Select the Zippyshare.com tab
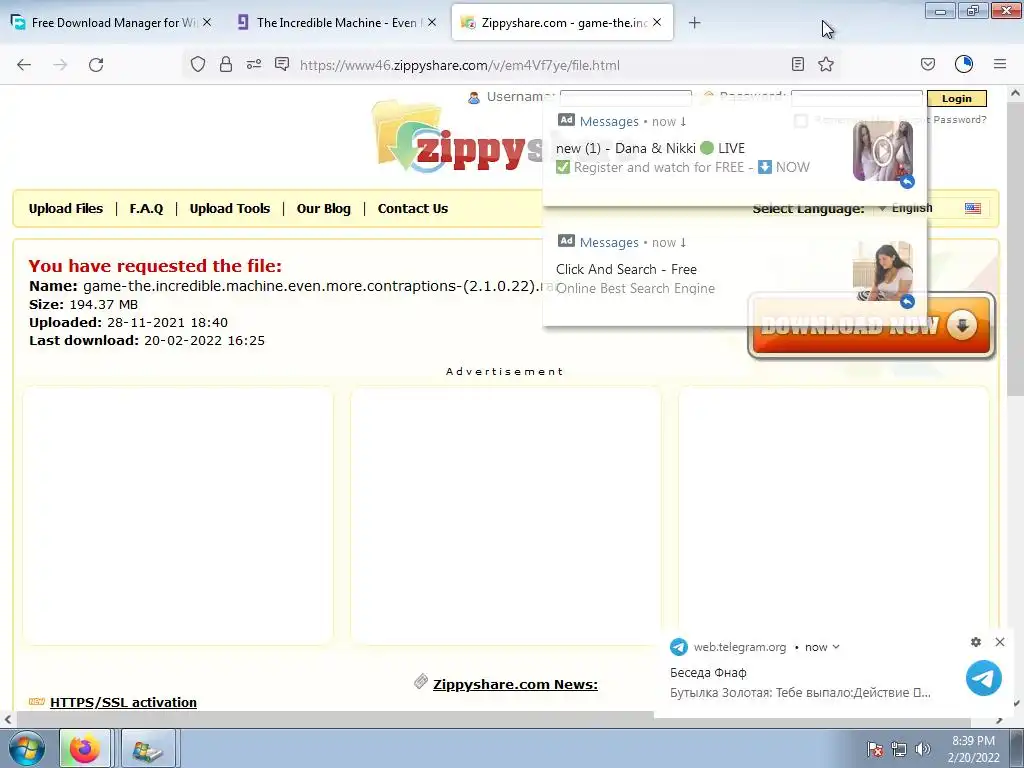Screen dimensions: 1024x768 click(x=562, y=23)
